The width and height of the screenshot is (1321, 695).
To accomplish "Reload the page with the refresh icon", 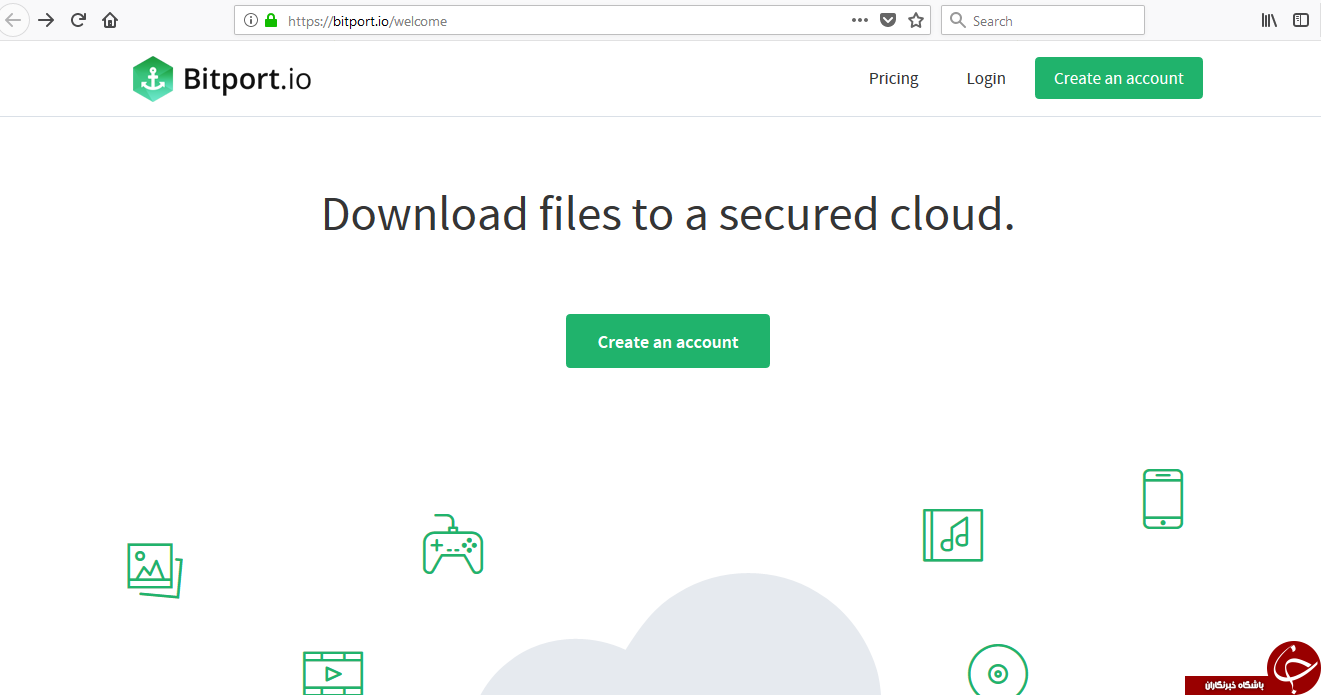I will (x=78, y=20).
